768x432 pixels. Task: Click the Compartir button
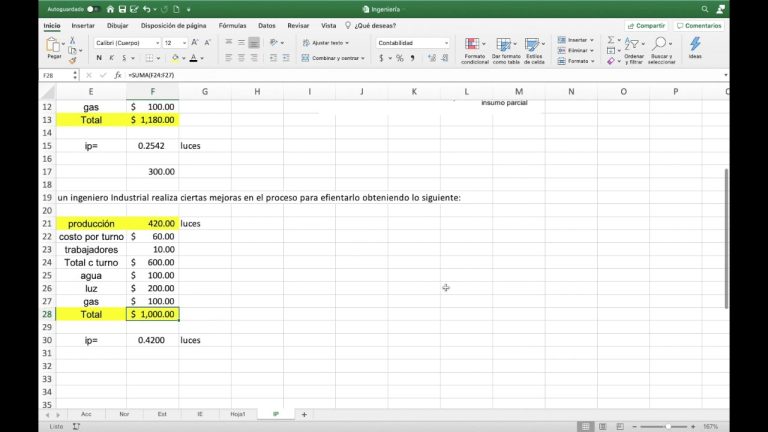click(x=648, y=26)
